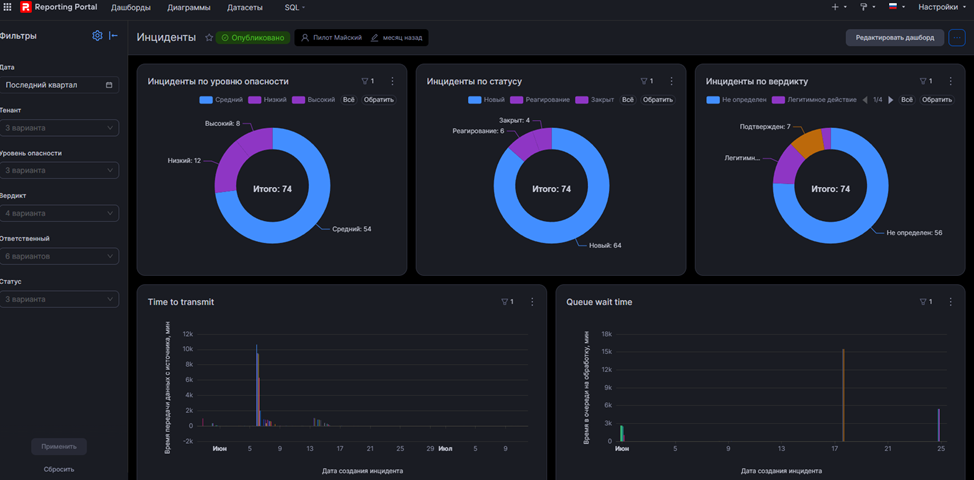
Task: Open the language flag dropdown
Action: pyautogui.click(x=896, y=7)
